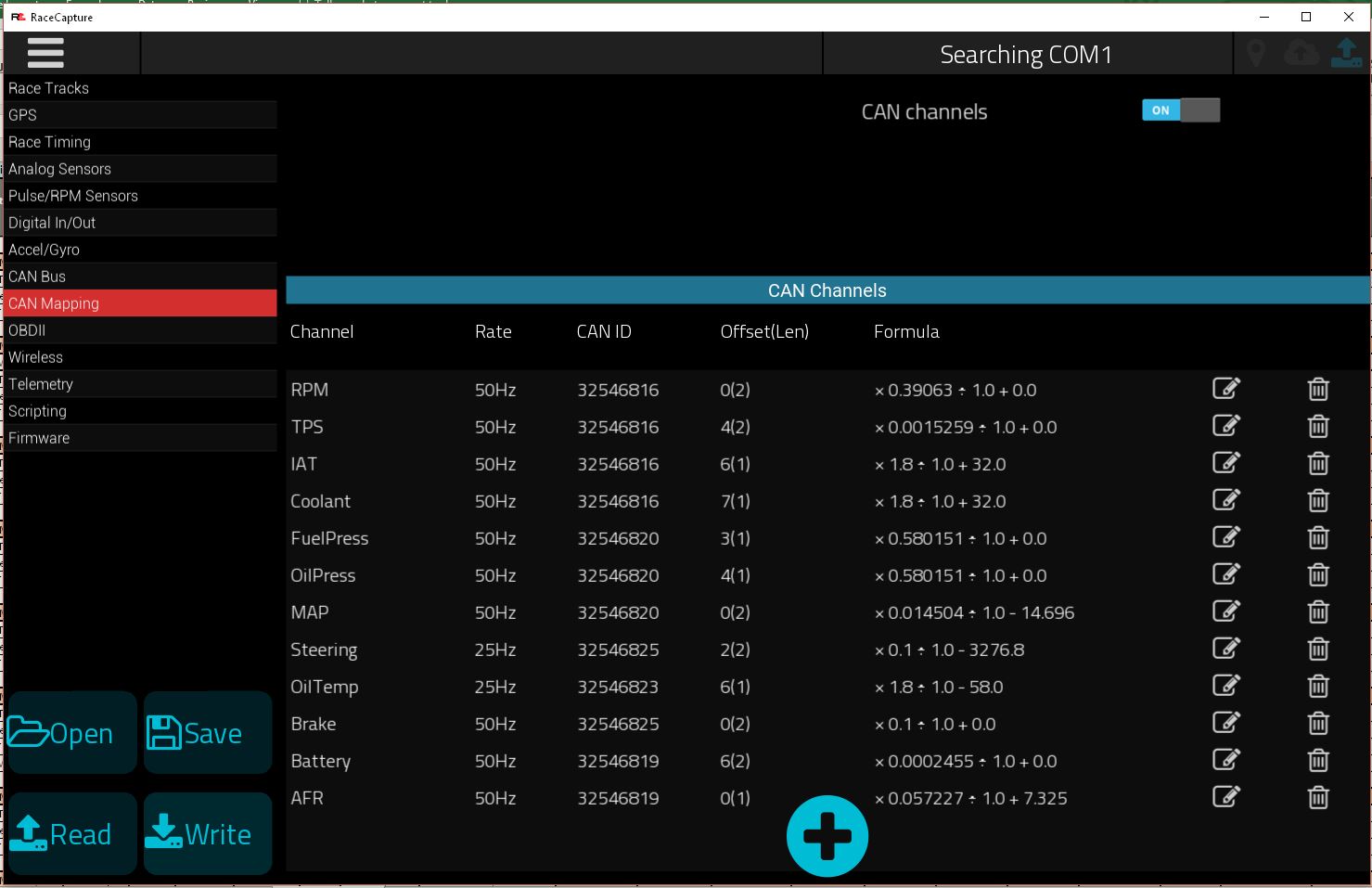Go to Analog Sensors section
The height and width of the screenshot is (888, 1372).
tap(140, 169)
